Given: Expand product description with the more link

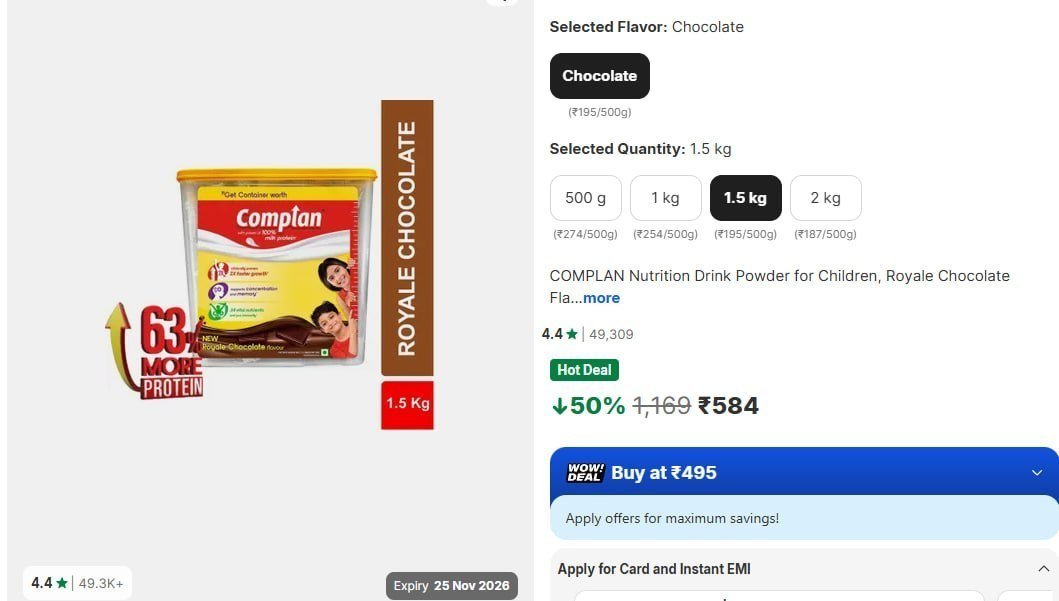Looking at the screenshot, I should (x=601, y=298).
